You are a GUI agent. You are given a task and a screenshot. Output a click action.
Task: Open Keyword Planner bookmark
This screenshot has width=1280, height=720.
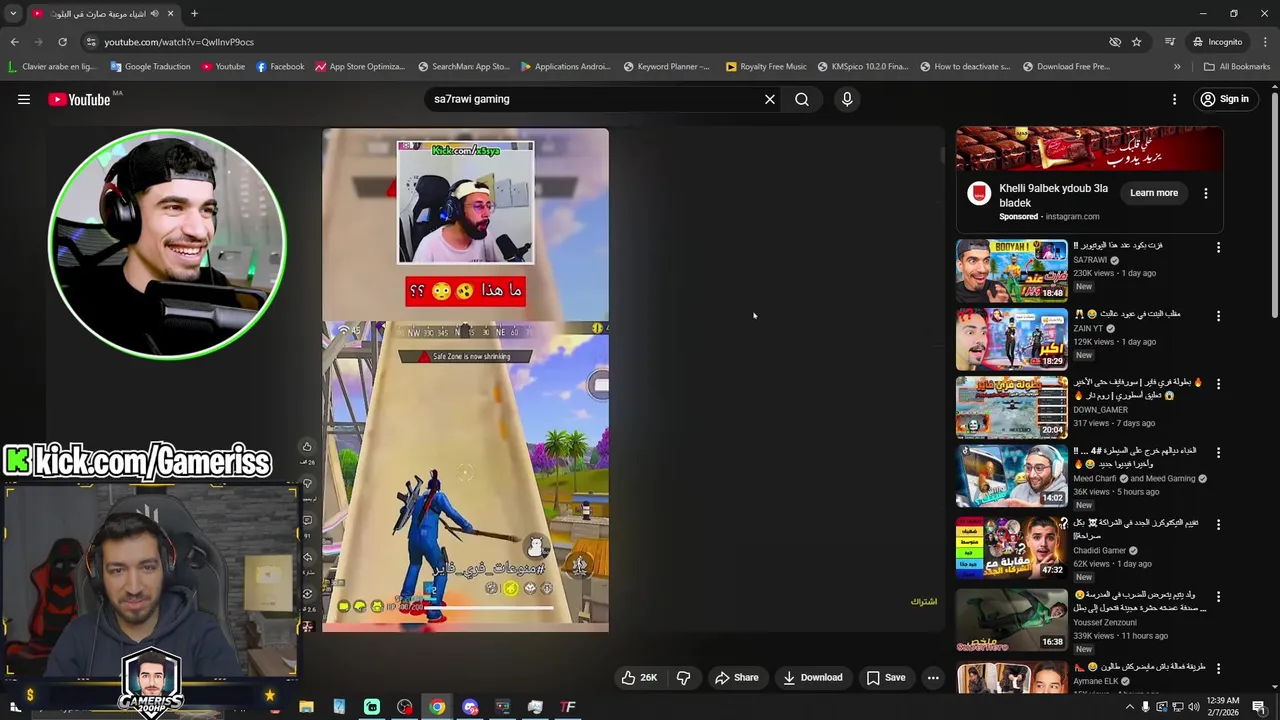pyautogui.click(x=666, y=67)
